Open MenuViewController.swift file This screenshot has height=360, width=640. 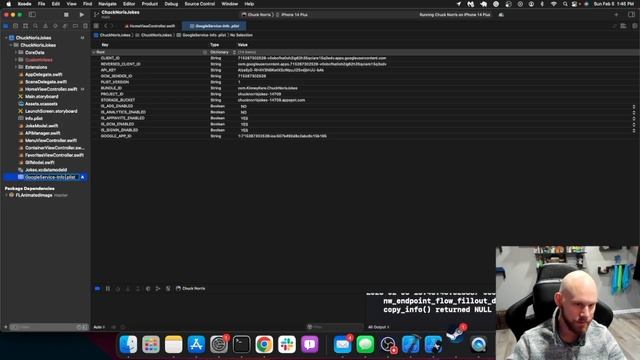click(x=51, y=141)
